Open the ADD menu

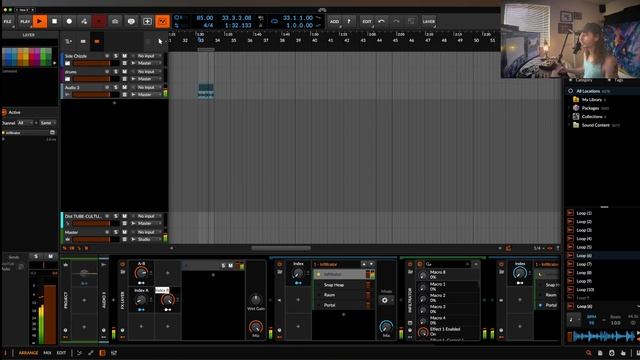click(334, 21)
